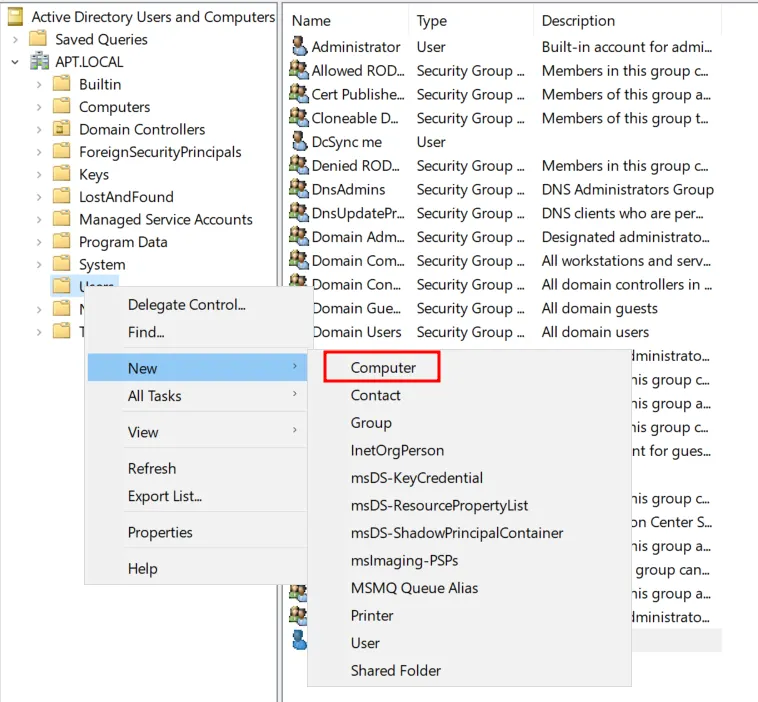Click the 'All domain guests' description
Screen dimensions: 758x702
pos(599,308)
